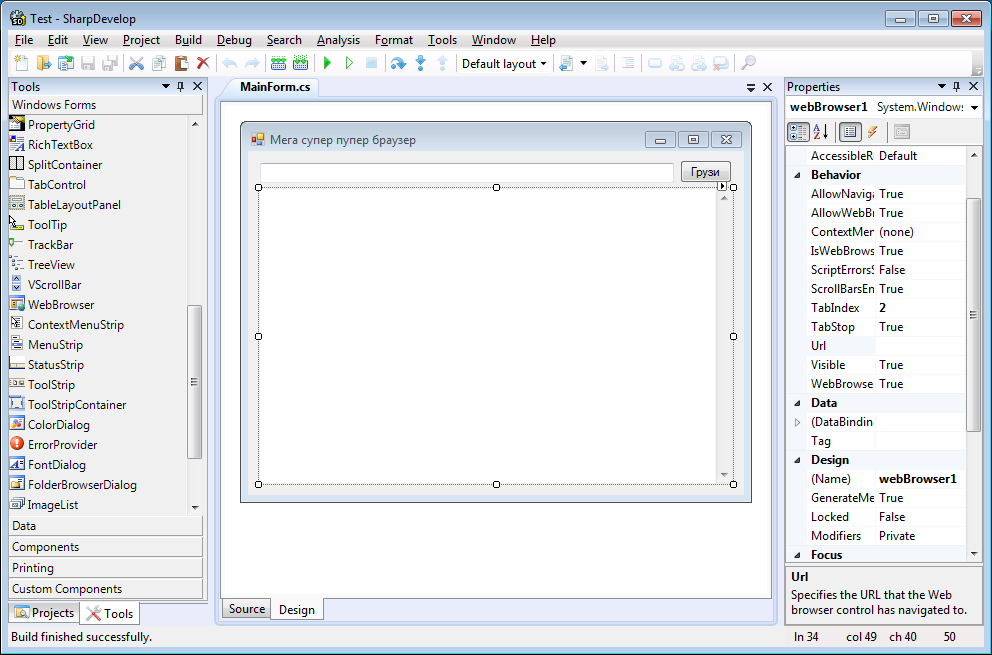Click the Find magnifier toolbar icon
The height and width of the screenshot is (655, 992).
point(748,63)
